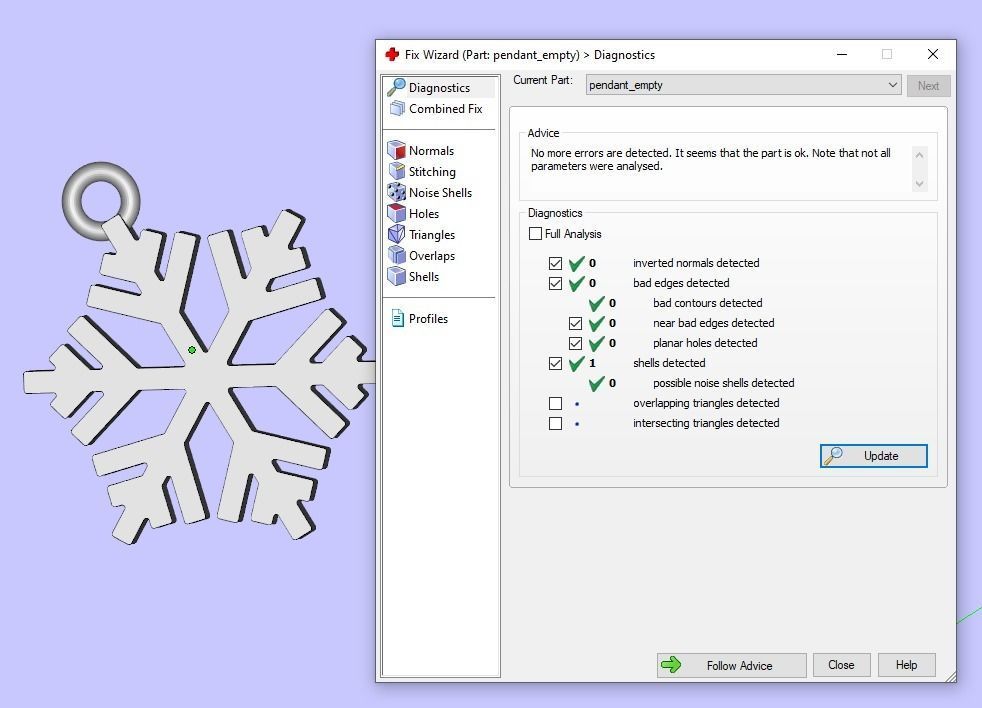This screenshot has height=708, width=982.
Task: Click the green arrow on Follow Advice
Action: pyautogui.click(x=671, y=665)
